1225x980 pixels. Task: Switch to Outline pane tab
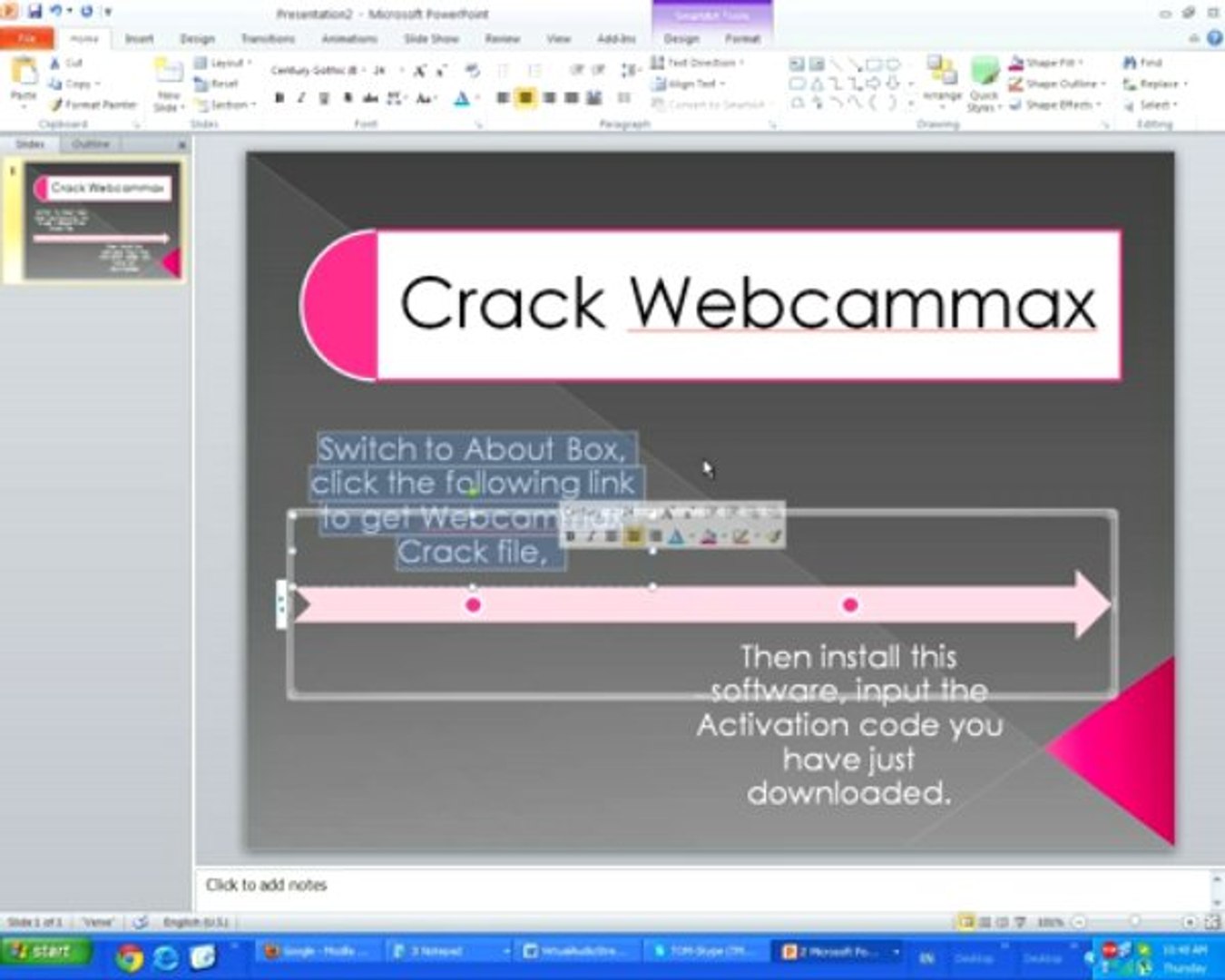click(91, 144)
